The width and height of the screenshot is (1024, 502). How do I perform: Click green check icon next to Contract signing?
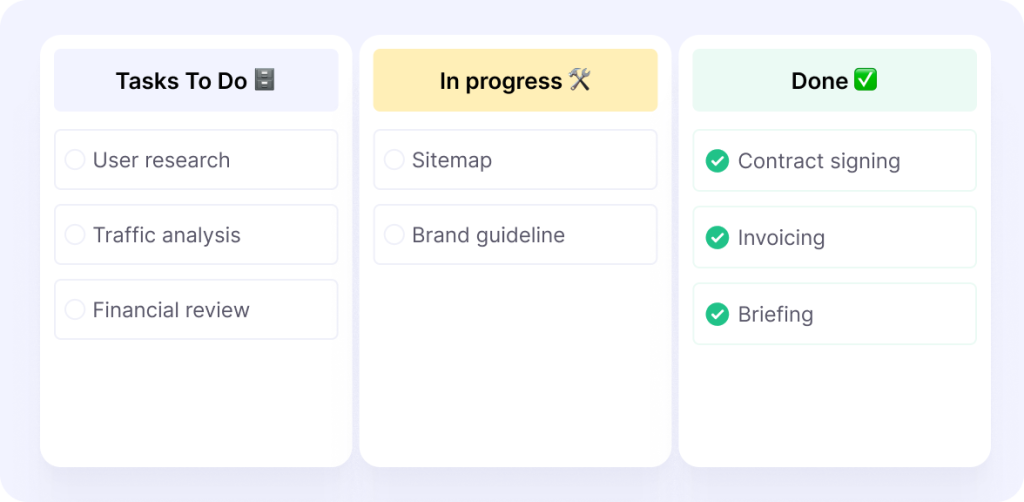pos(717,161)
